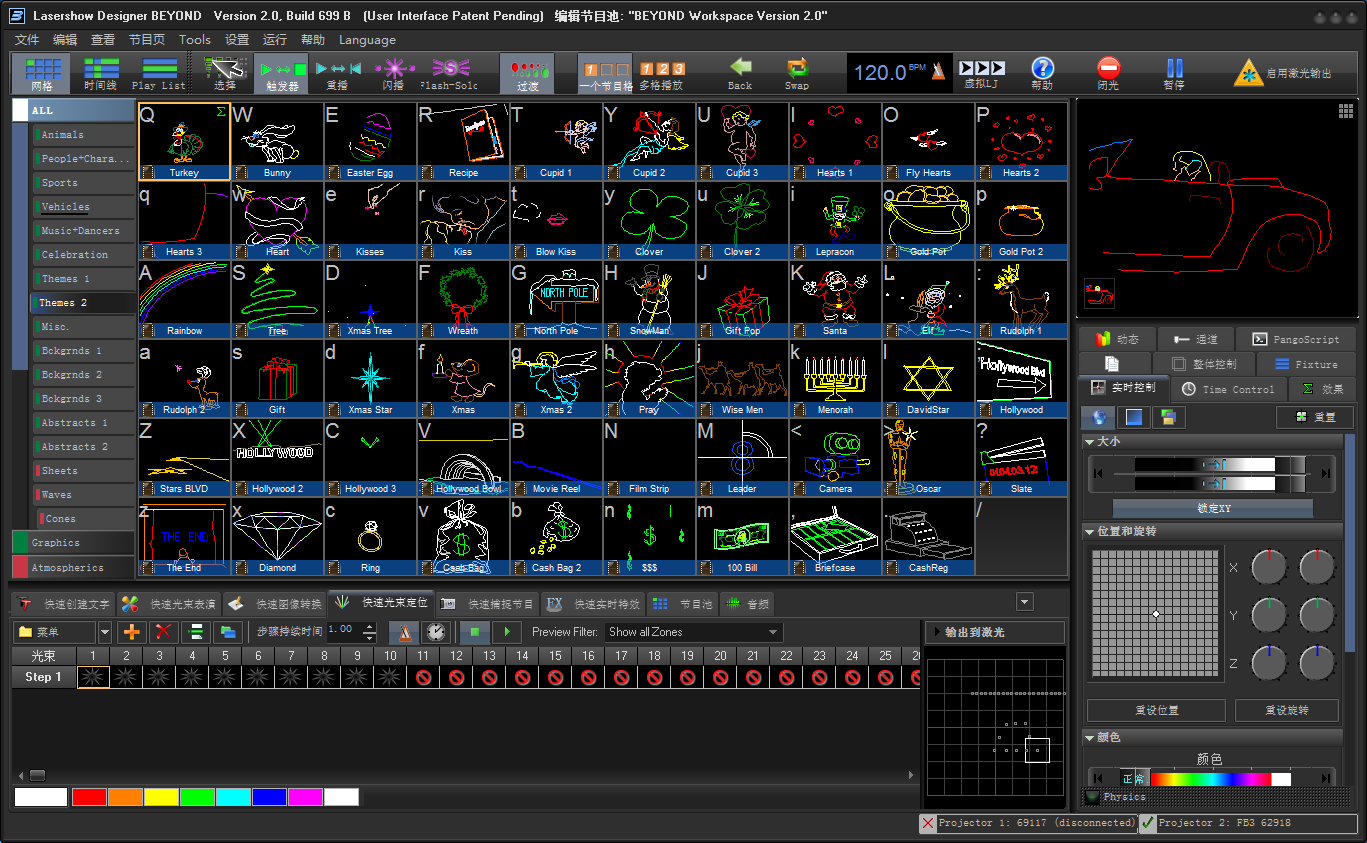
Task: Select the Animals category
Action: pos(84,135)
